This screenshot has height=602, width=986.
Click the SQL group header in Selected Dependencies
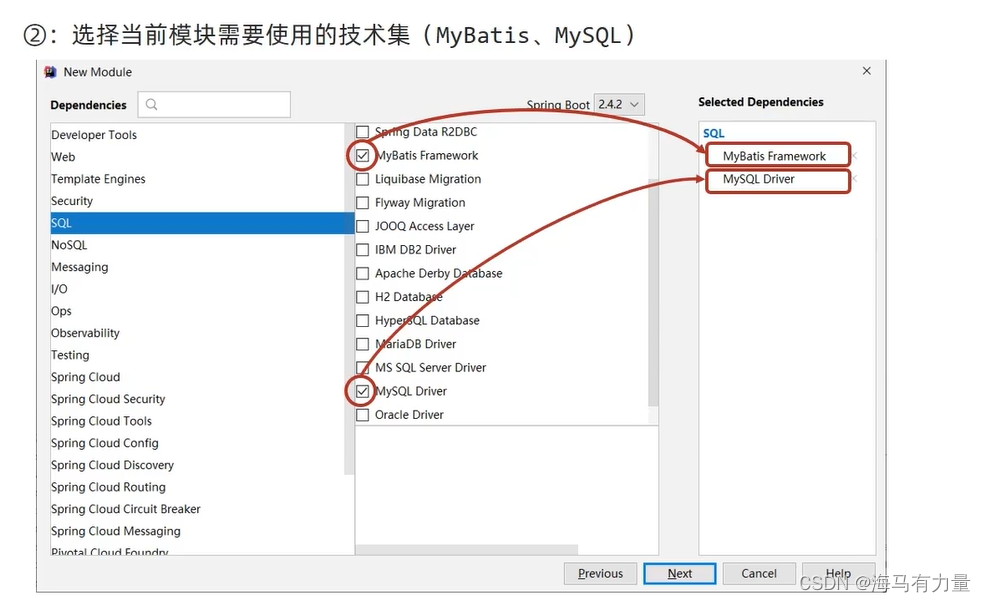tap(714, 133)
